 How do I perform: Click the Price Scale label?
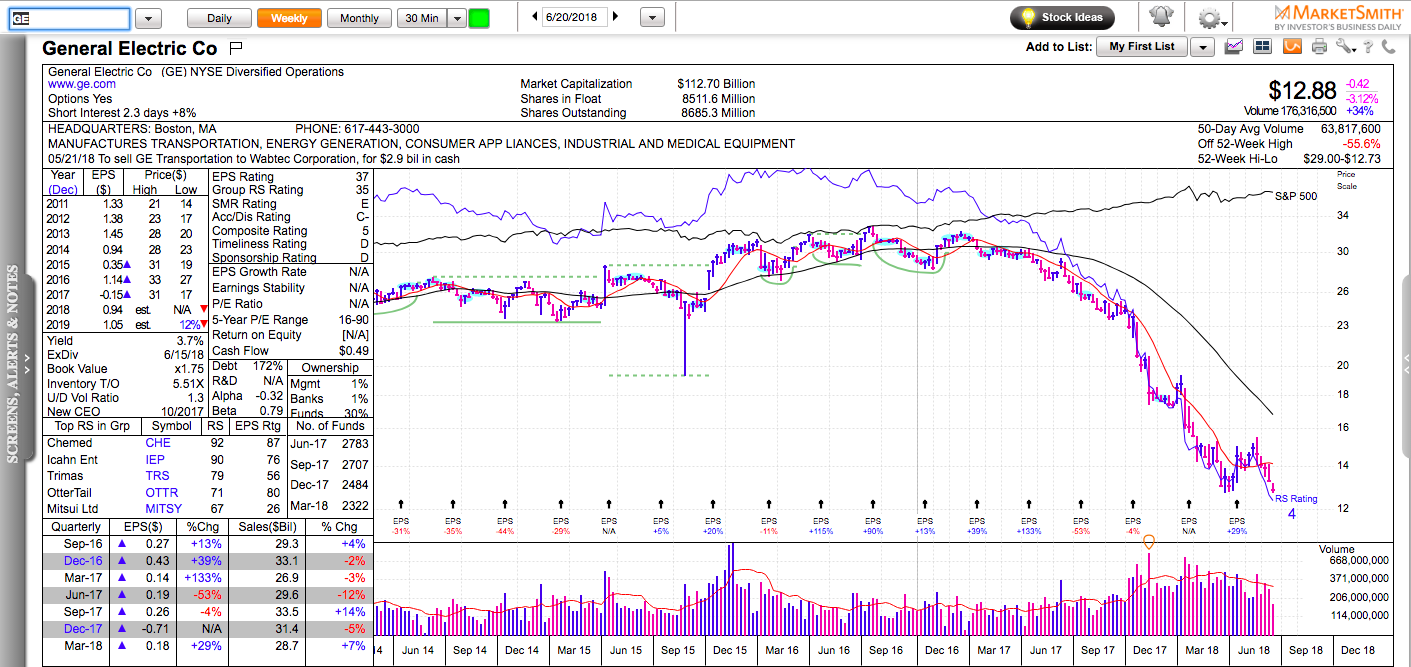pos(1346,181)
